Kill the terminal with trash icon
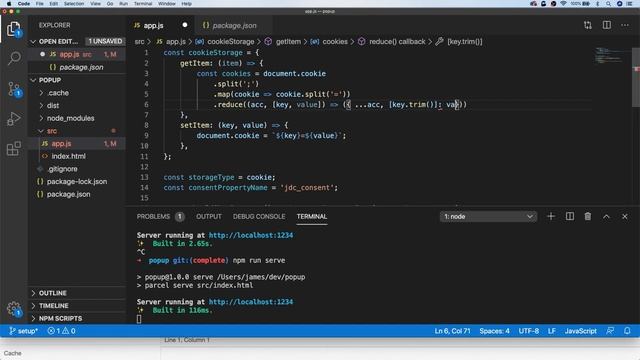640x360 pixels. pyautogui.click(x=587, y=216)
